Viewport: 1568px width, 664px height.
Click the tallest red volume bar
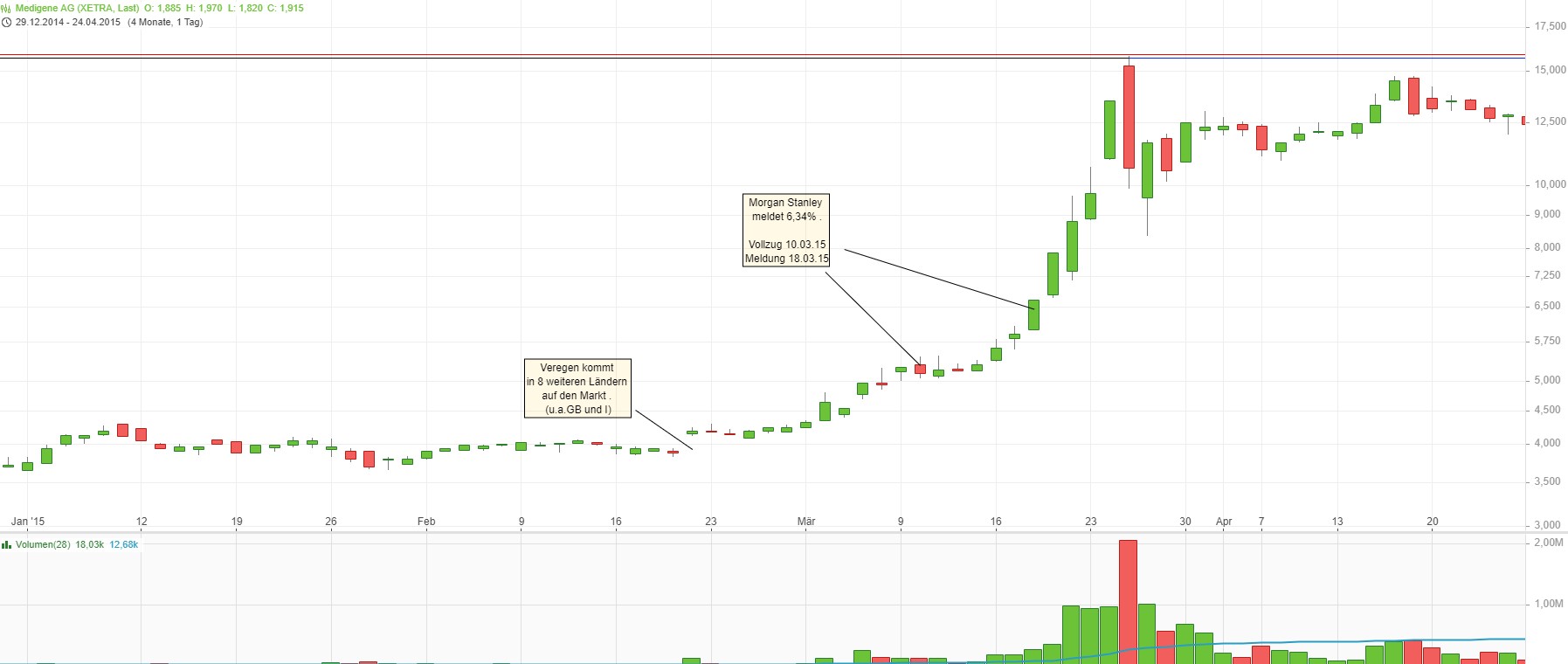click(x=1128, y=601)
